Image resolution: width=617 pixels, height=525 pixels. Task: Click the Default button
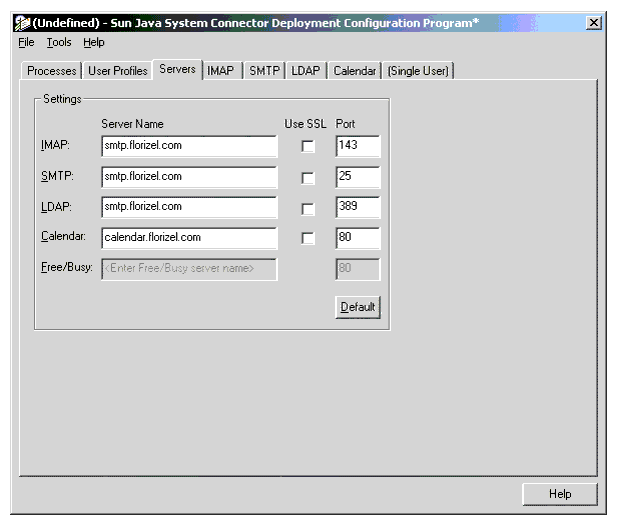click(358, 307)
